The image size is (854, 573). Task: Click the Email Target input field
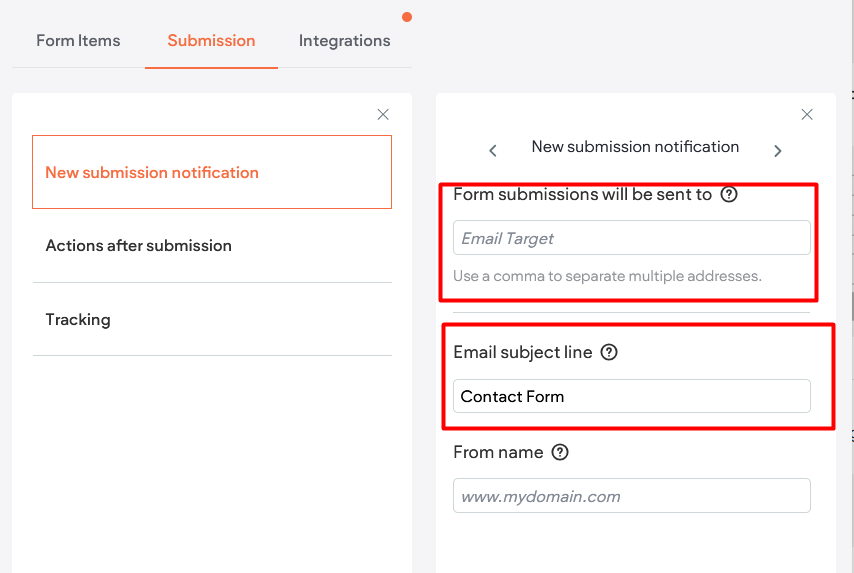631,238
